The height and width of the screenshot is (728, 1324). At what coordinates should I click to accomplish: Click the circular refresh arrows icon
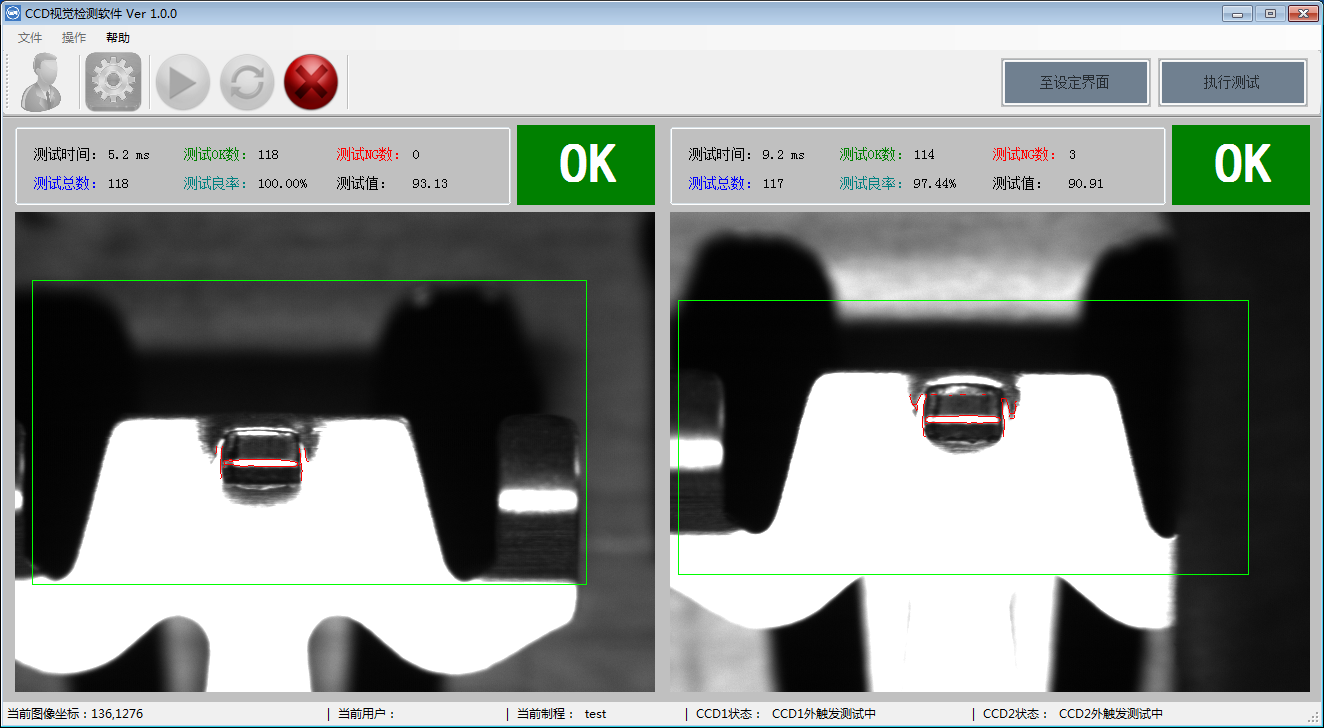(x=247, y=82)
